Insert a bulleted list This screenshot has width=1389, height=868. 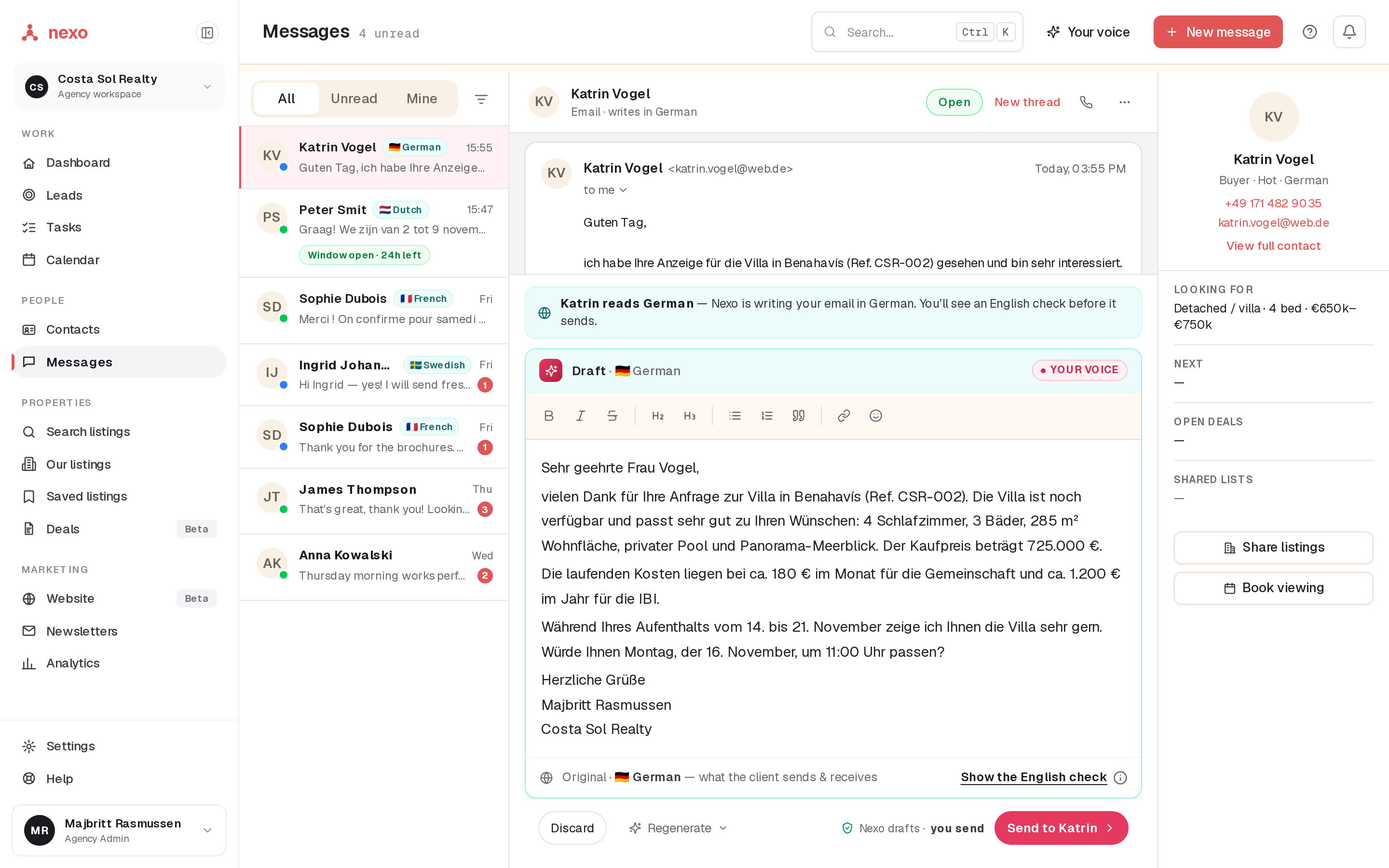735,416
